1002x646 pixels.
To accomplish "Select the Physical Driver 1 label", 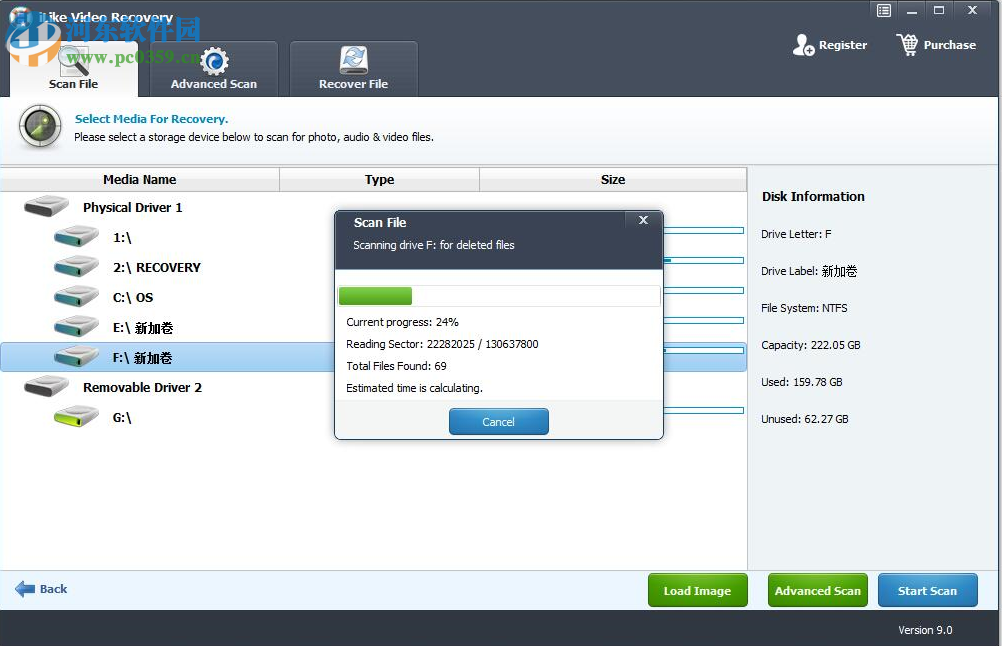I will (132, 208).
